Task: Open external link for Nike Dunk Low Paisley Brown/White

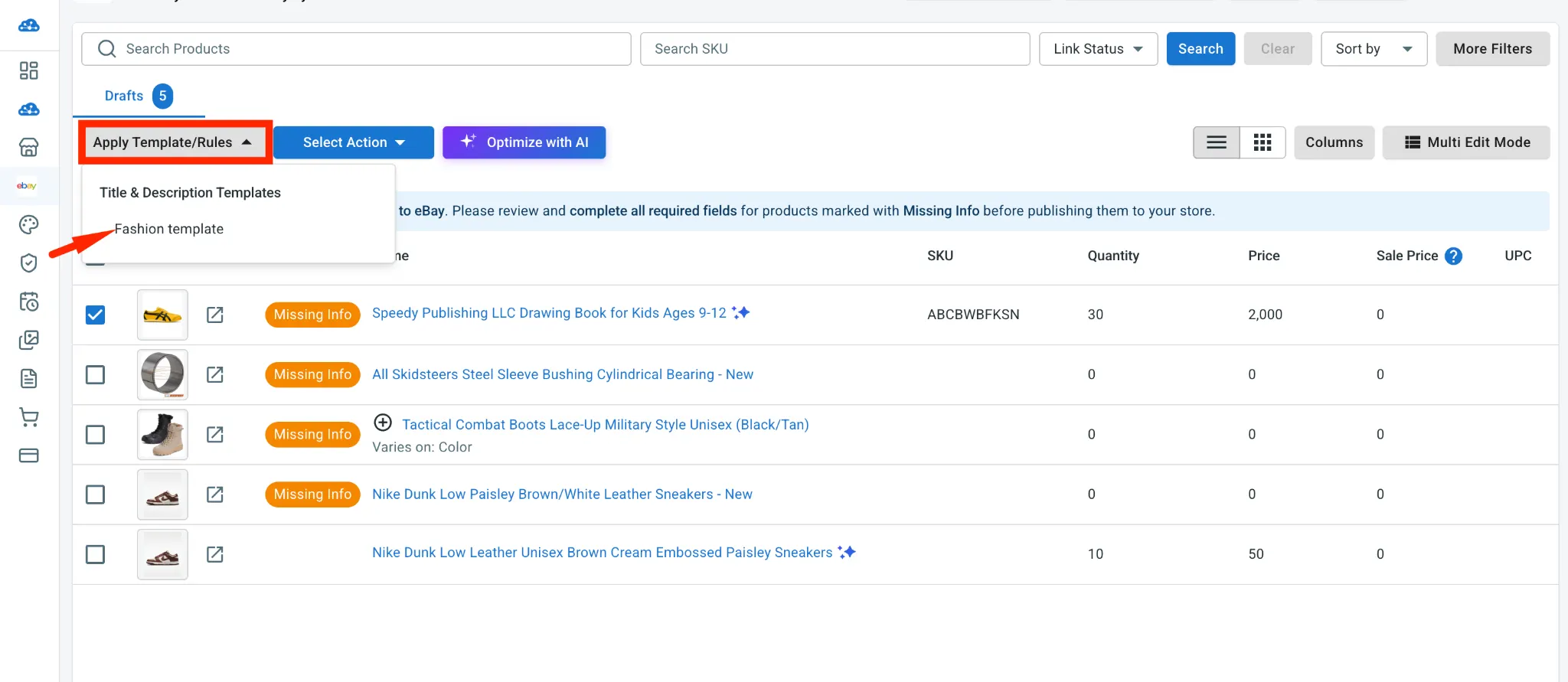Action: coord(215,494)
